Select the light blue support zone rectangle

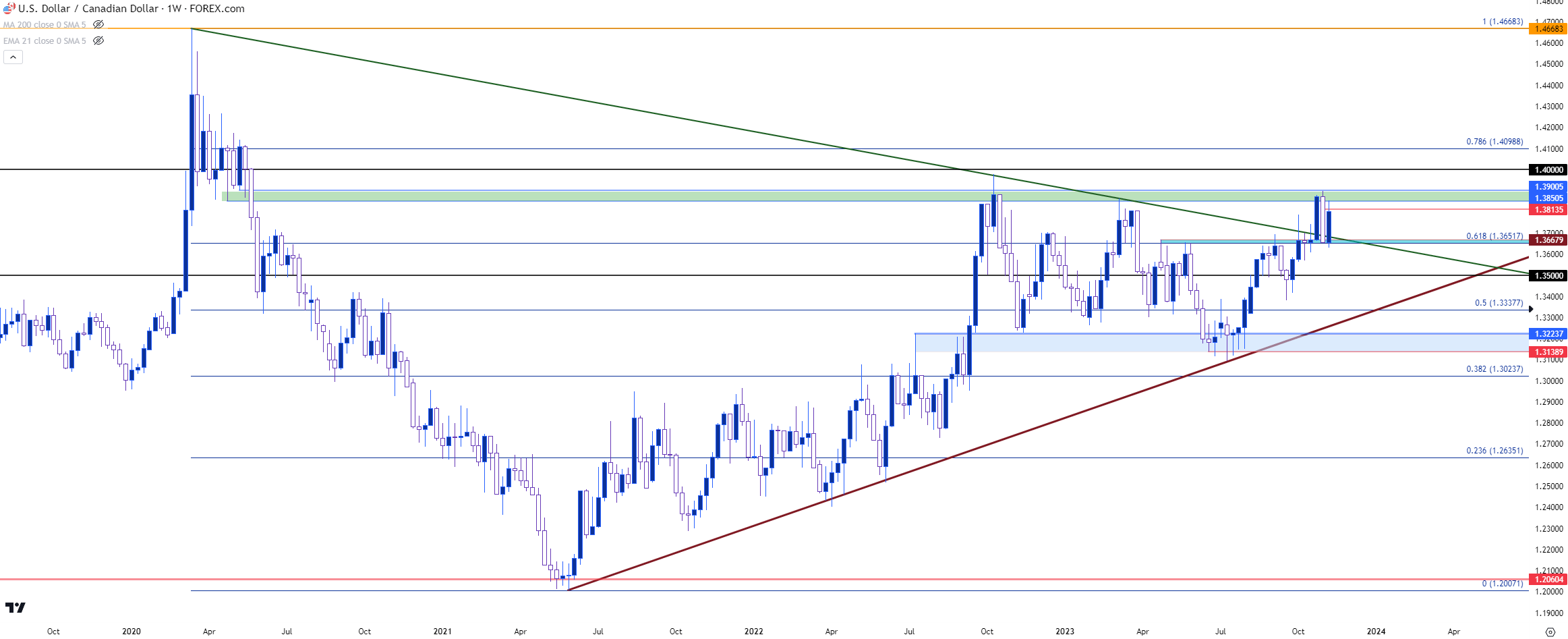[x=1221, y=342]
